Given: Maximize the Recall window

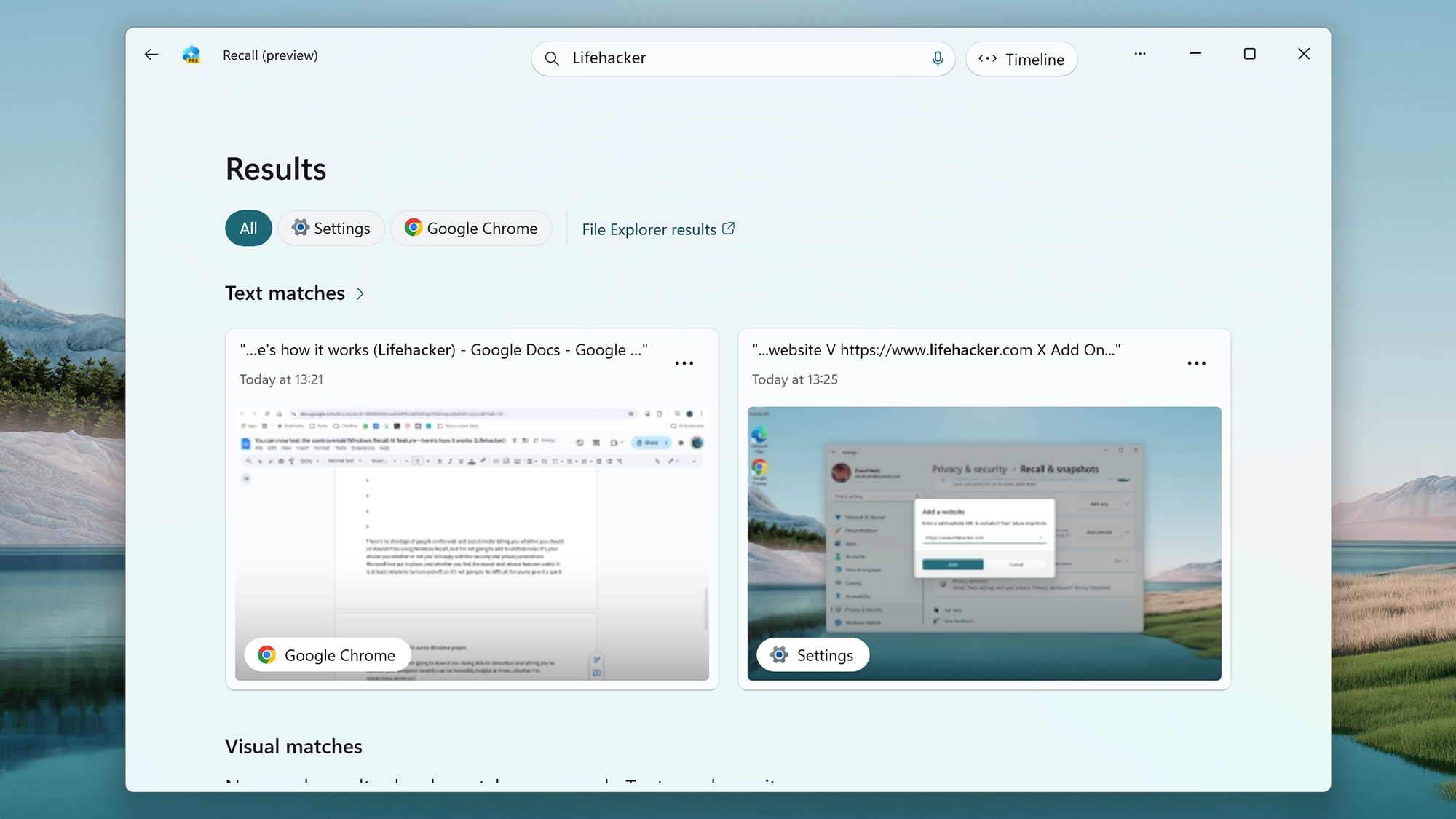Looking at the screenshot, I should (1250, 54).
